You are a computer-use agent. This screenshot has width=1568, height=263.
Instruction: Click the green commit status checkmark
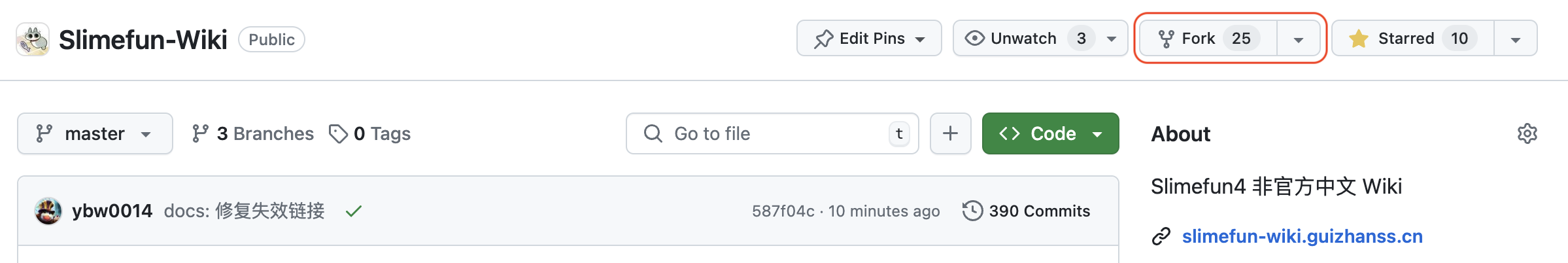[354, 211]
